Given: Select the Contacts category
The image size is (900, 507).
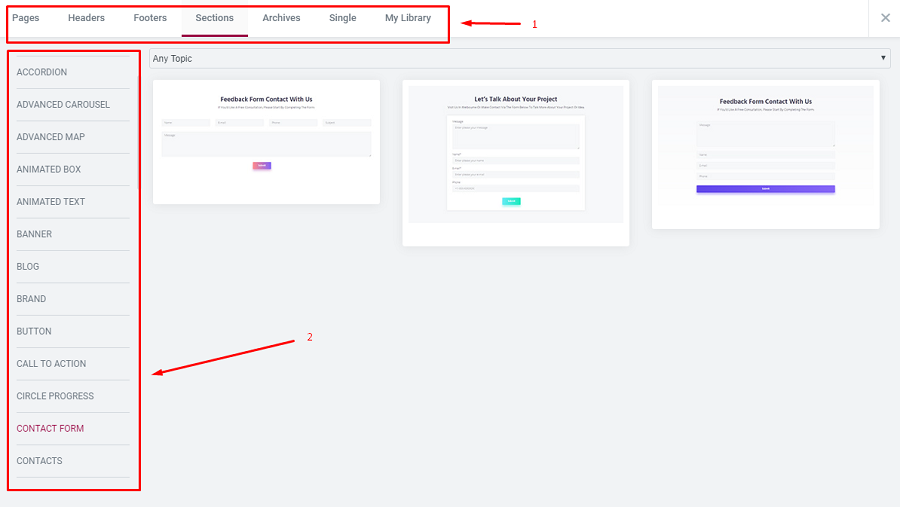Looking at the screenshot, I should (x=39, y=461).
